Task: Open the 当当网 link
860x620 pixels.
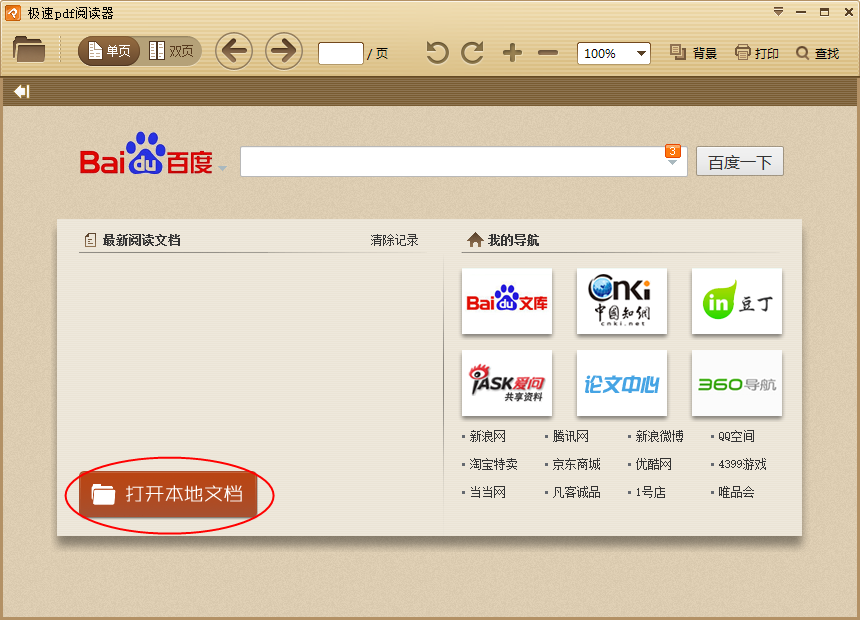Action: [488, 492]
